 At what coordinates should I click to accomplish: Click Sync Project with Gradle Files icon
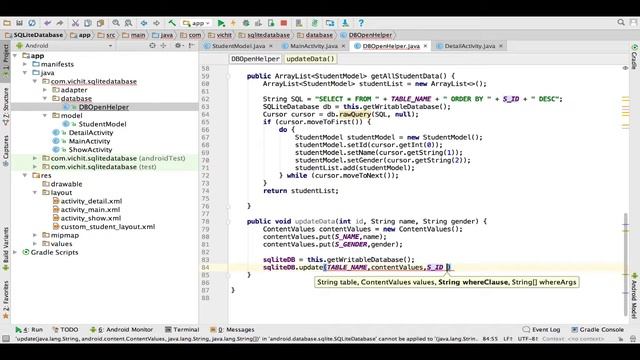(x=315, y=23)
